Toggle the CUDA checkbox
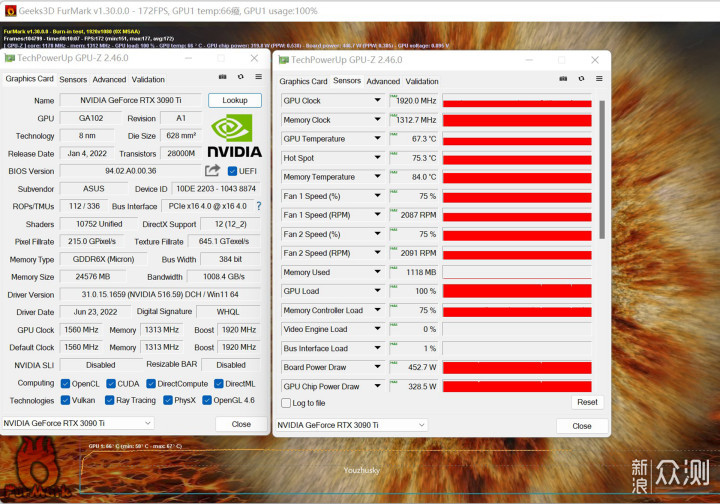The height and width of the screenshot is (504, 720). (111, 383)
